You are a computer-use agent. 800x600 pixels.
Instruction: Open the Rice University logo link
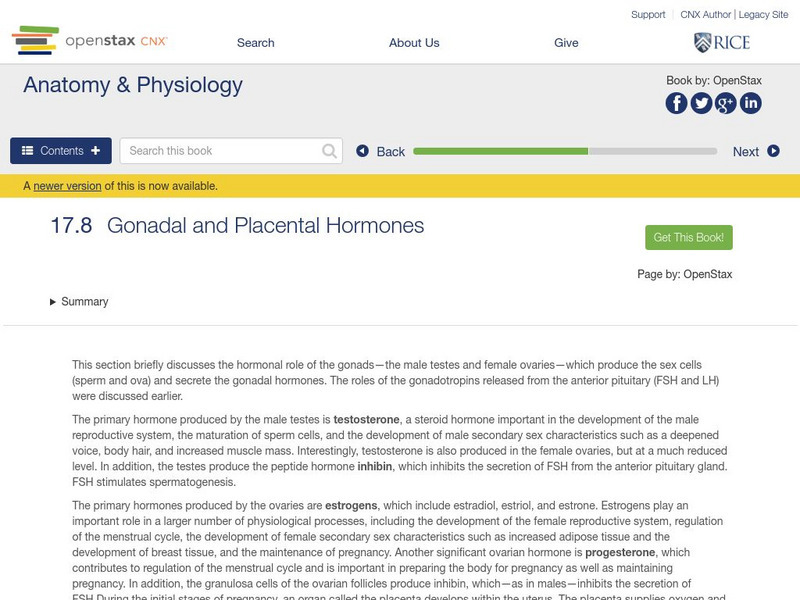click(x=721, y=42)
